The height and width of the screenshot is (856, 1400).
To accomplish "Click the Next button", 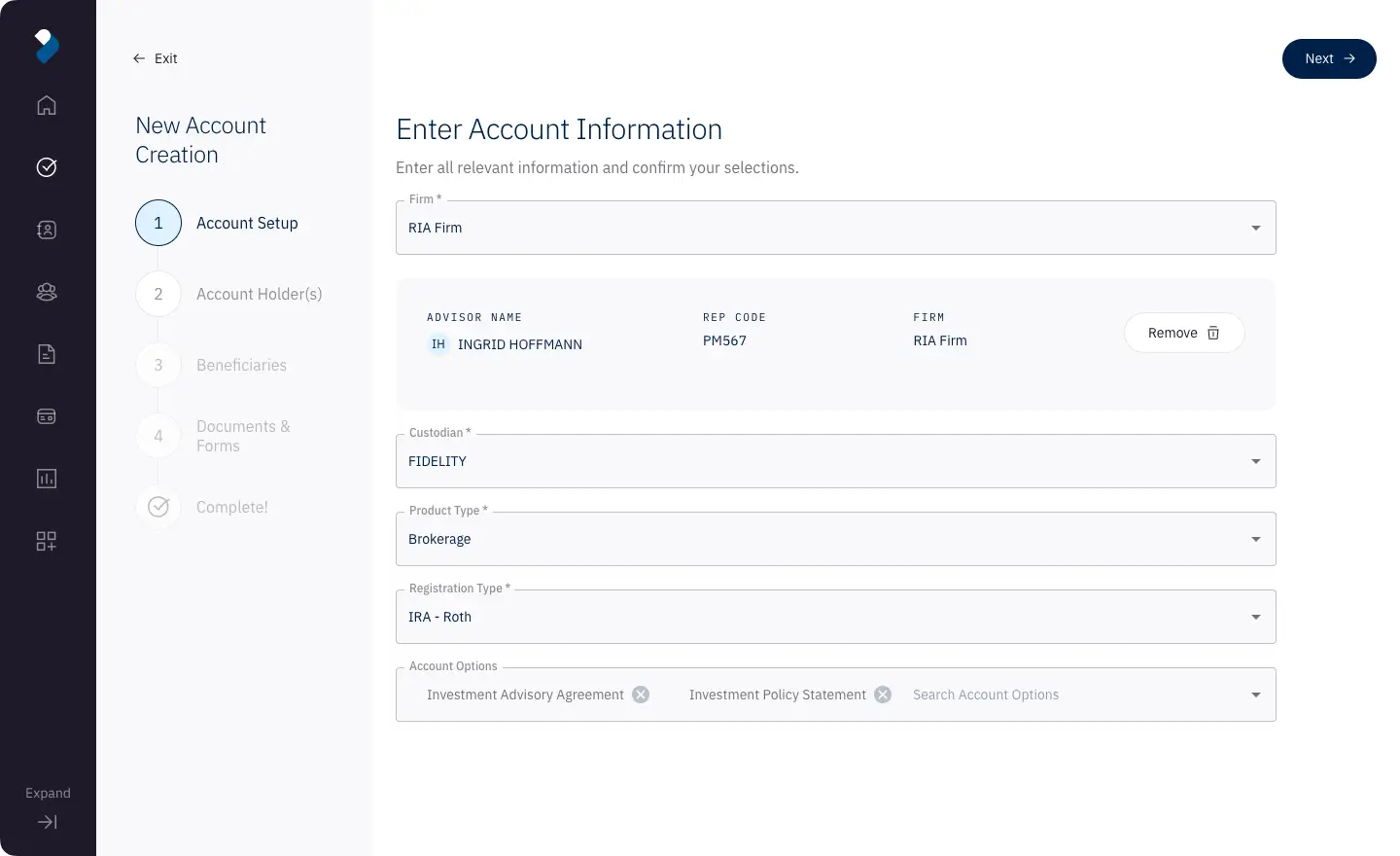I will [x=1329, y=58].
